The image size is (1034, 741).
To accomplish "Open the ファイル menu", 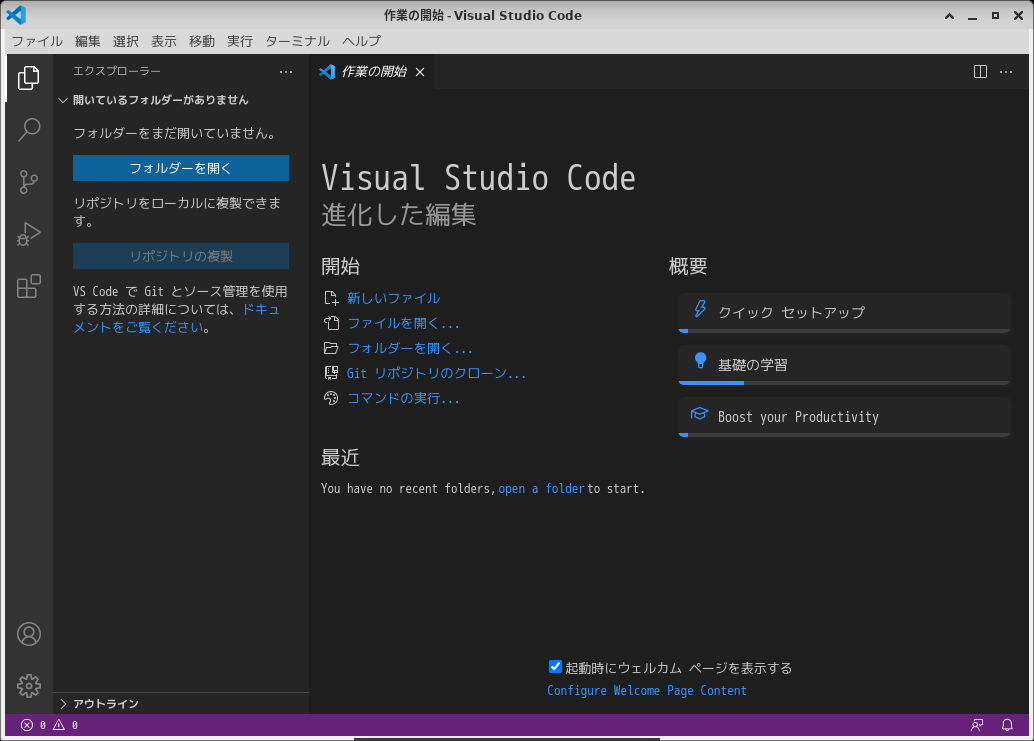I will pos(37,42).
